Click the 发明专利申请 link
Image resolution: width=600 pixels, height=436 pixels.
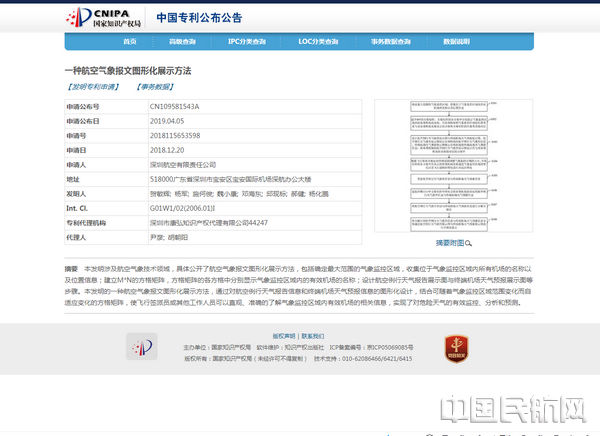click(97, 87)
